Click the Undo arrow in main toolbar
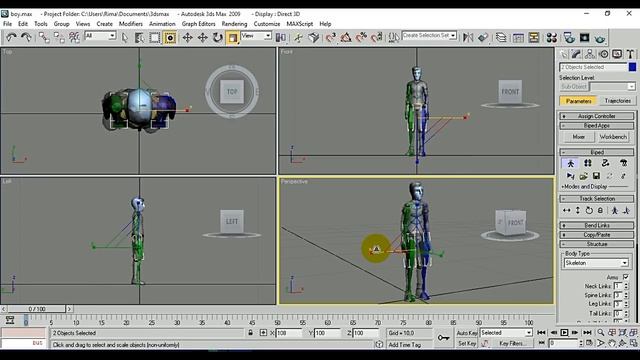Viewport: 640px width, 360px height. [x=11, y=38]
